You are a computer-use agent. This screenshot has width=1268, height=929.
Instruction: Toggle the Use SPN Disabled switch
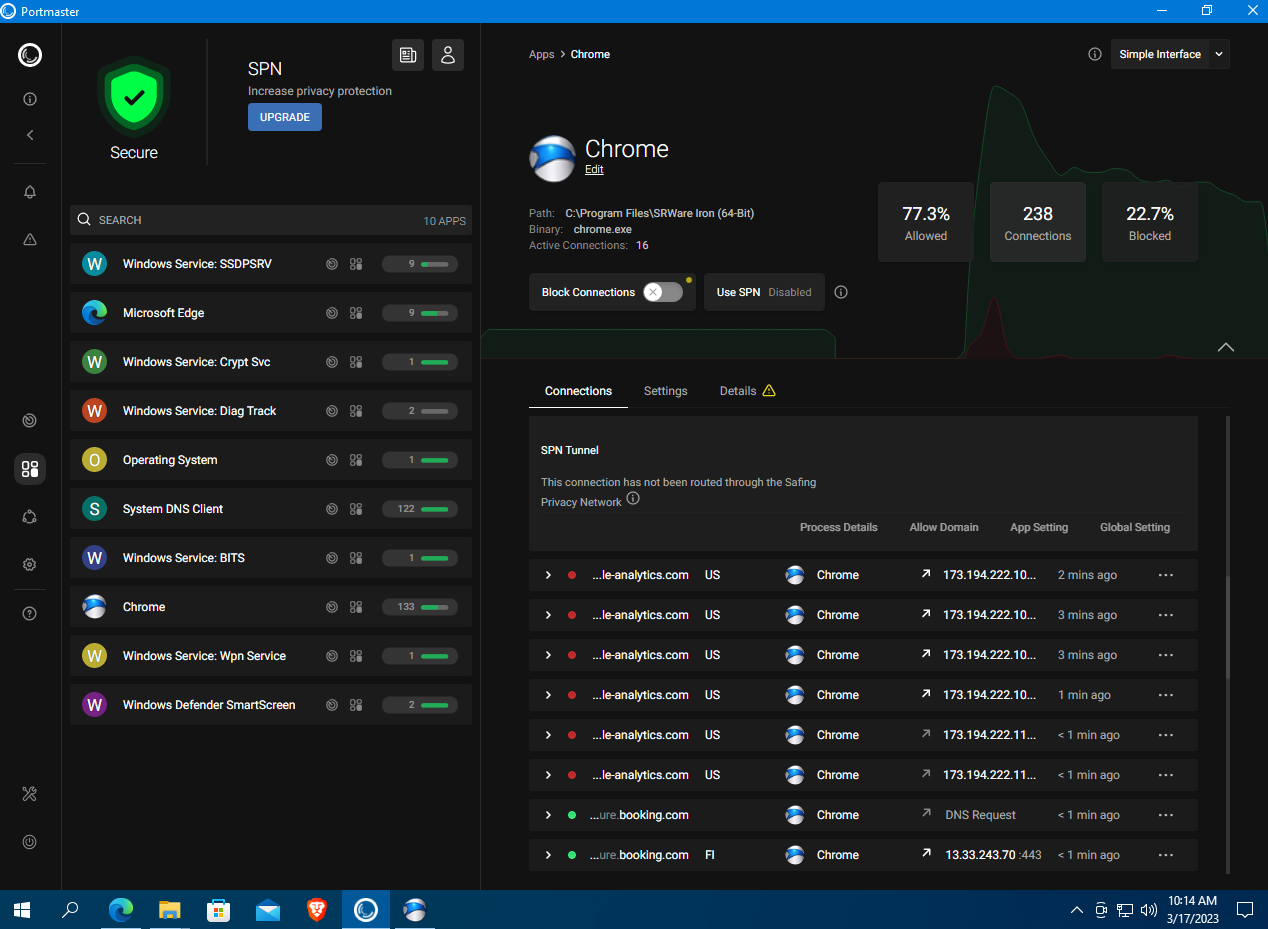764,292
